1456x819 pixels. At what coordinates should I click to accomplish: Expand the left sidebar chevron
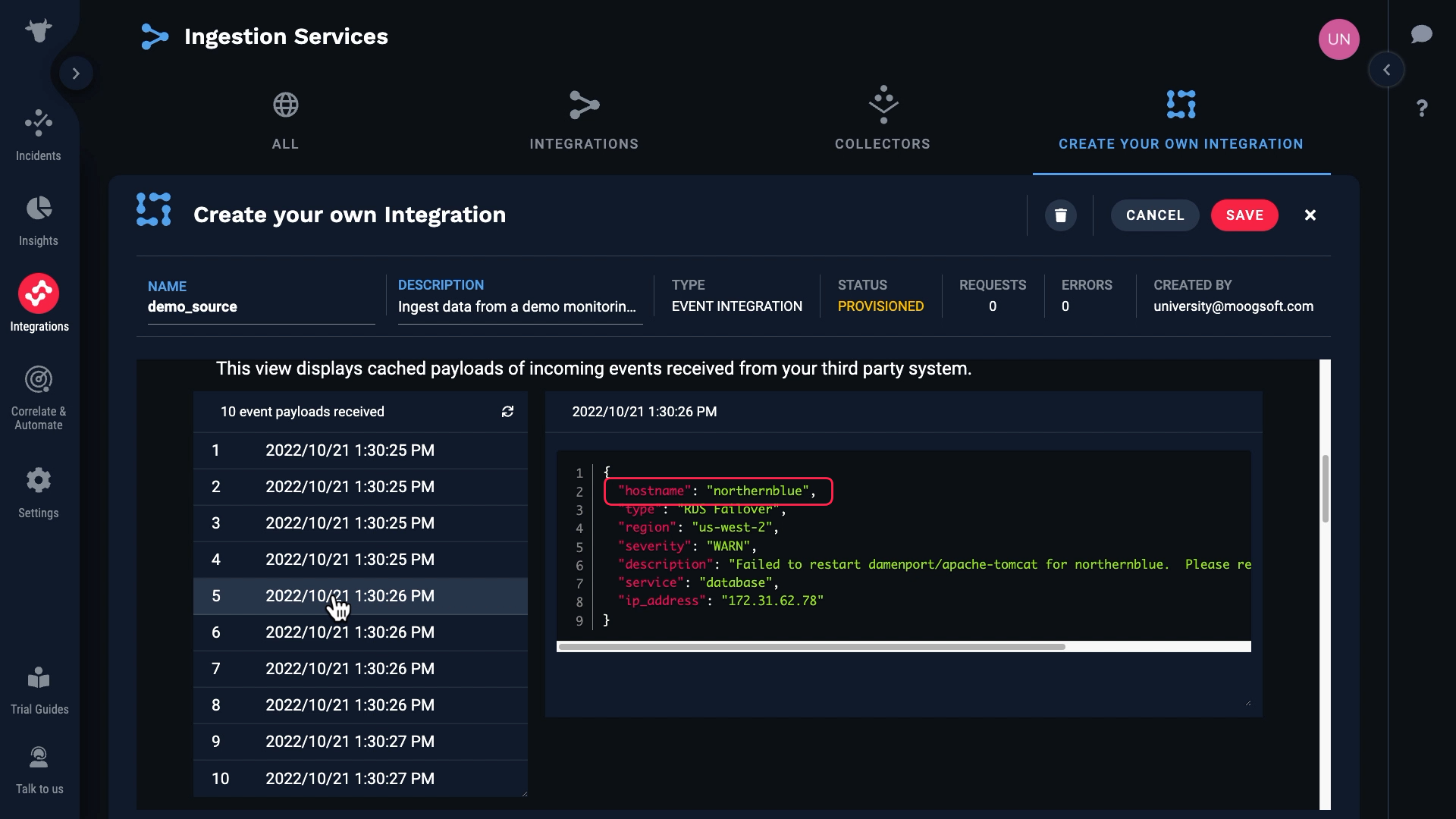point(76,74)
